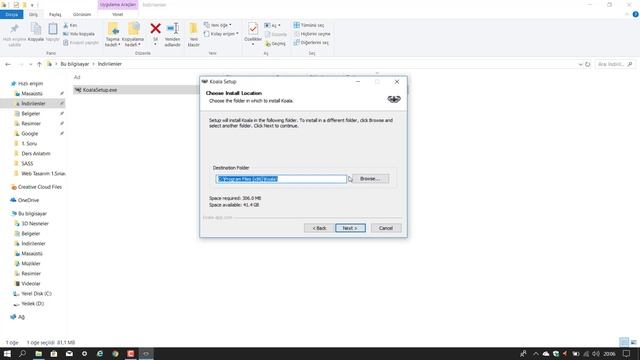Switch to the Yönet ribbon tab
This screenshot has height=360, width=640.
tap(118, 14)
